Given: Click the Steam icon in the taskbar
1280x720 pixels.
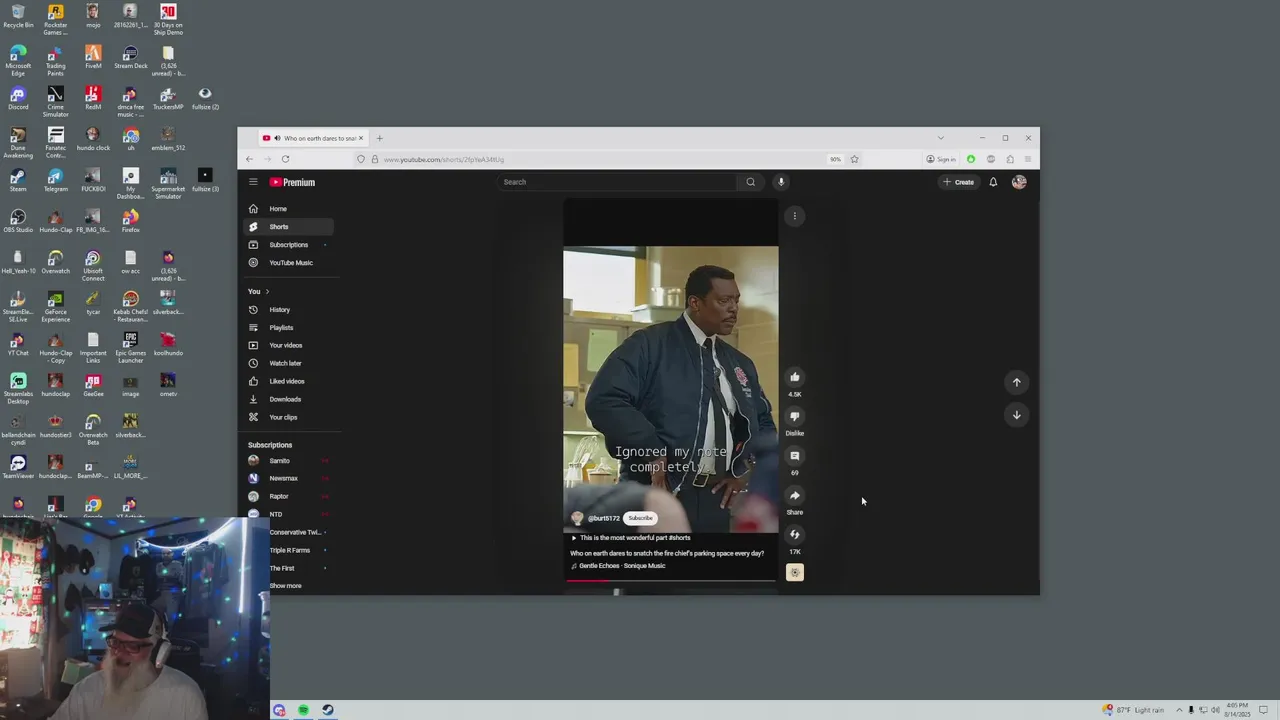Looking at the screenshot, I should pos(327,710).
